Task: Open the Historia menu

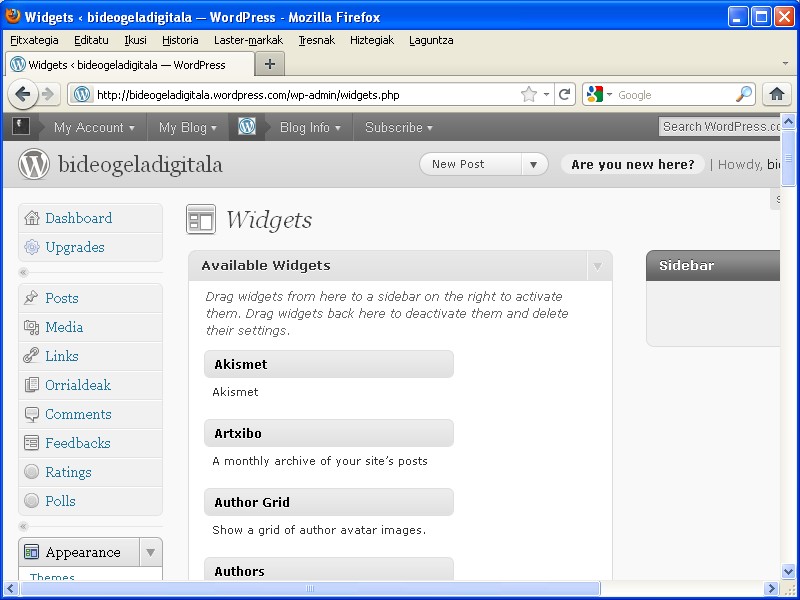Action: point(180,40)
